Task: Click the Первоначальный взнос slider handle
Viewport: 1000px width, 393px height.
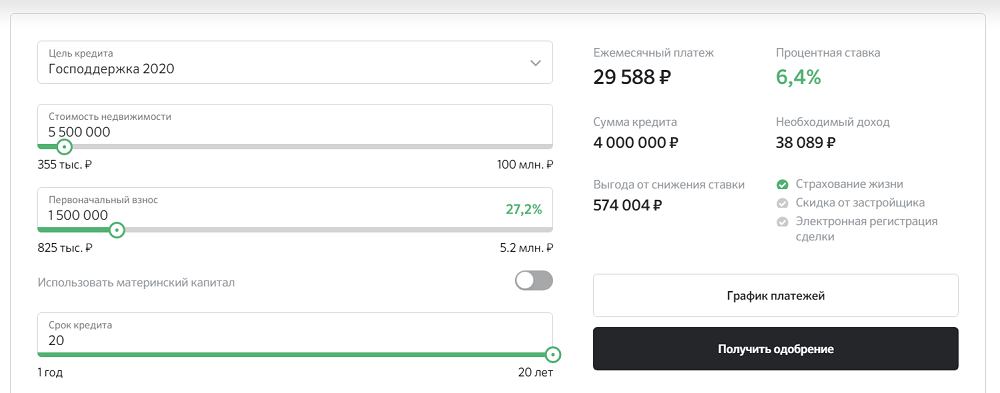Action: pyautogui.click(x=117, y=230)
